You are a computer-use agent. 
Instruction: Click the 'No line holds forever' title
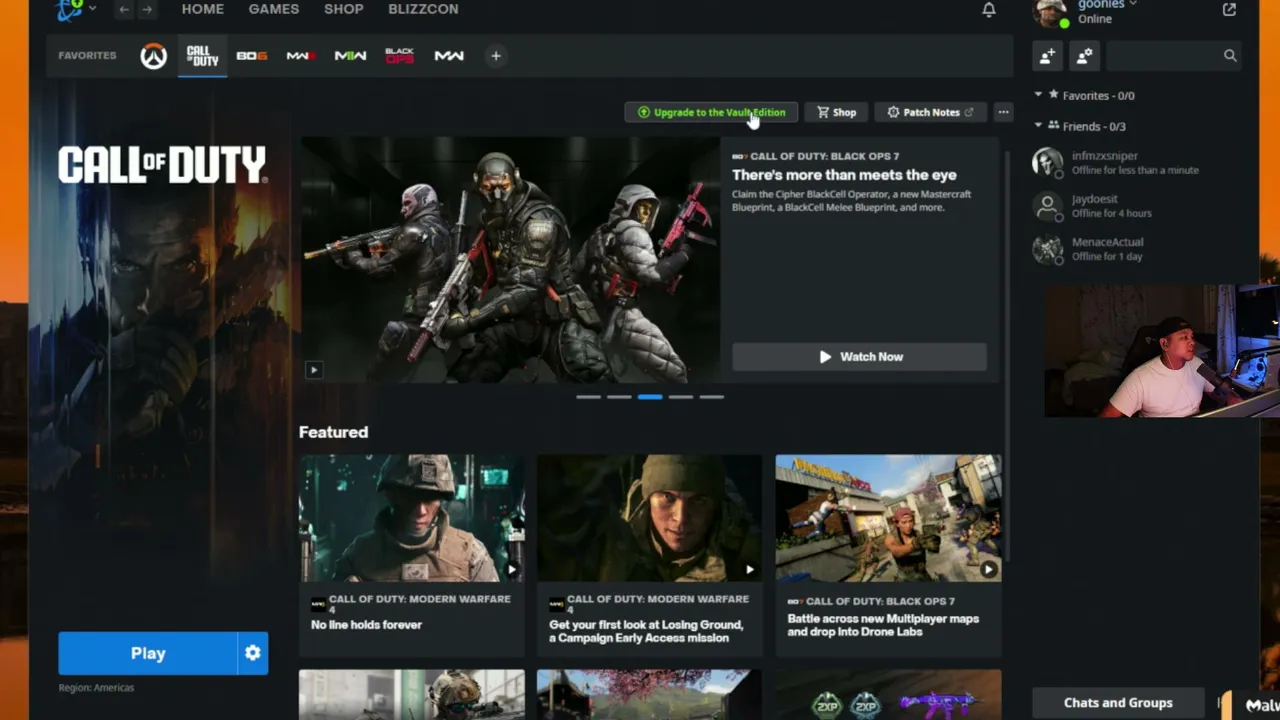pos(367,625)
